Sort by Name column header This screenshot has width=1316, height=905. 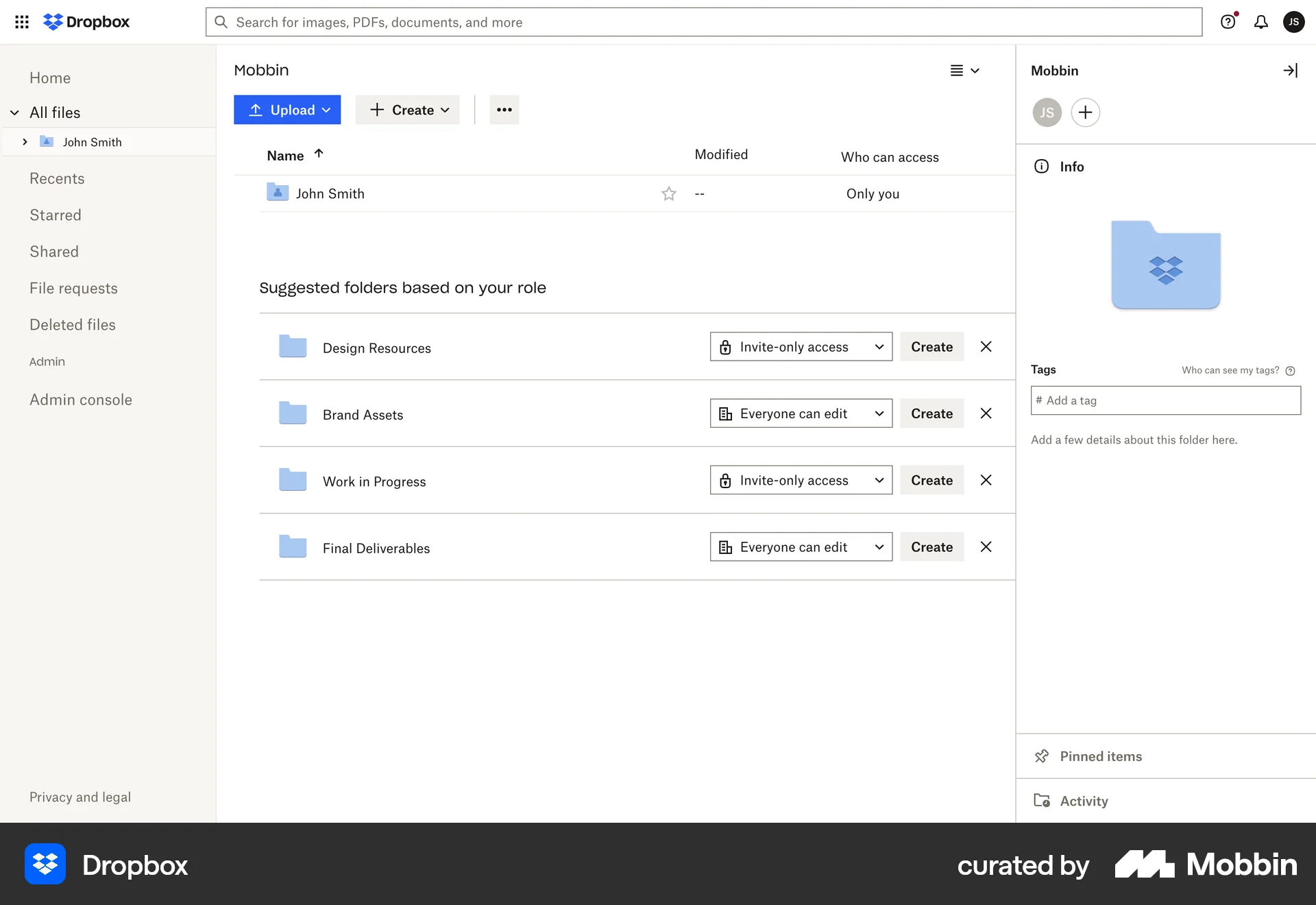coord(295,155)
